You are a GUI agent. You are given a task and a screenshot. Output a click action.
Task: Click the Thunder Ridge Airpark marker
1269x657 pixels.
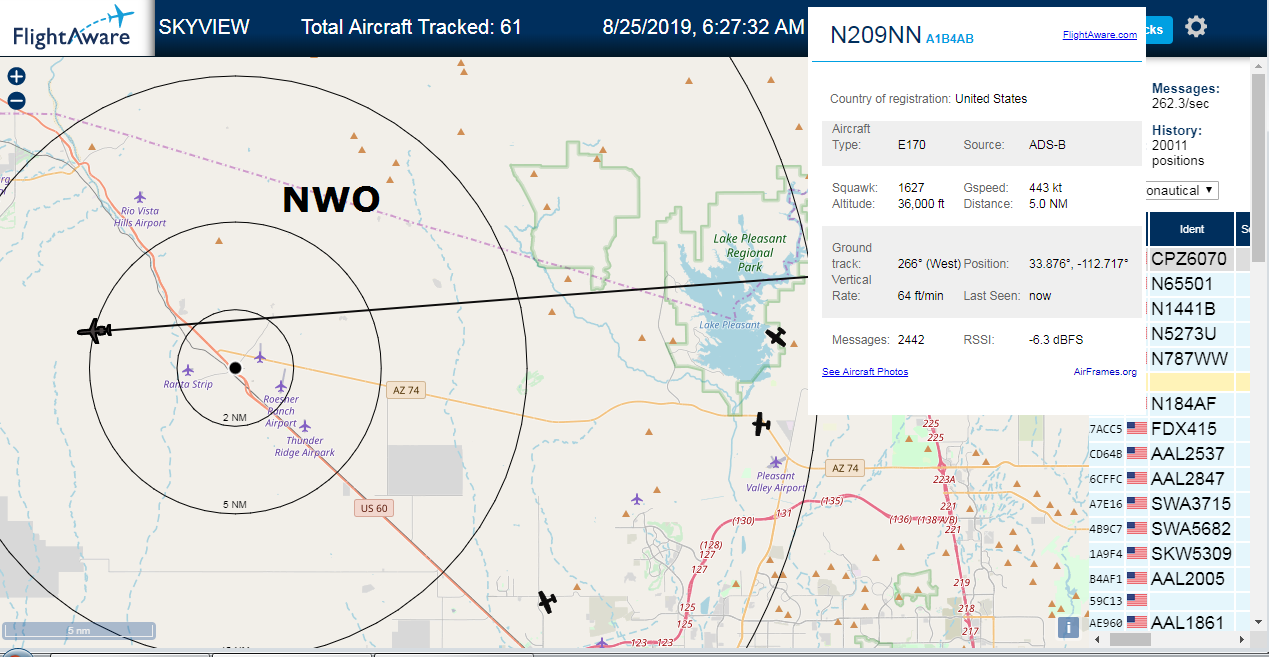tap(305, 425)
